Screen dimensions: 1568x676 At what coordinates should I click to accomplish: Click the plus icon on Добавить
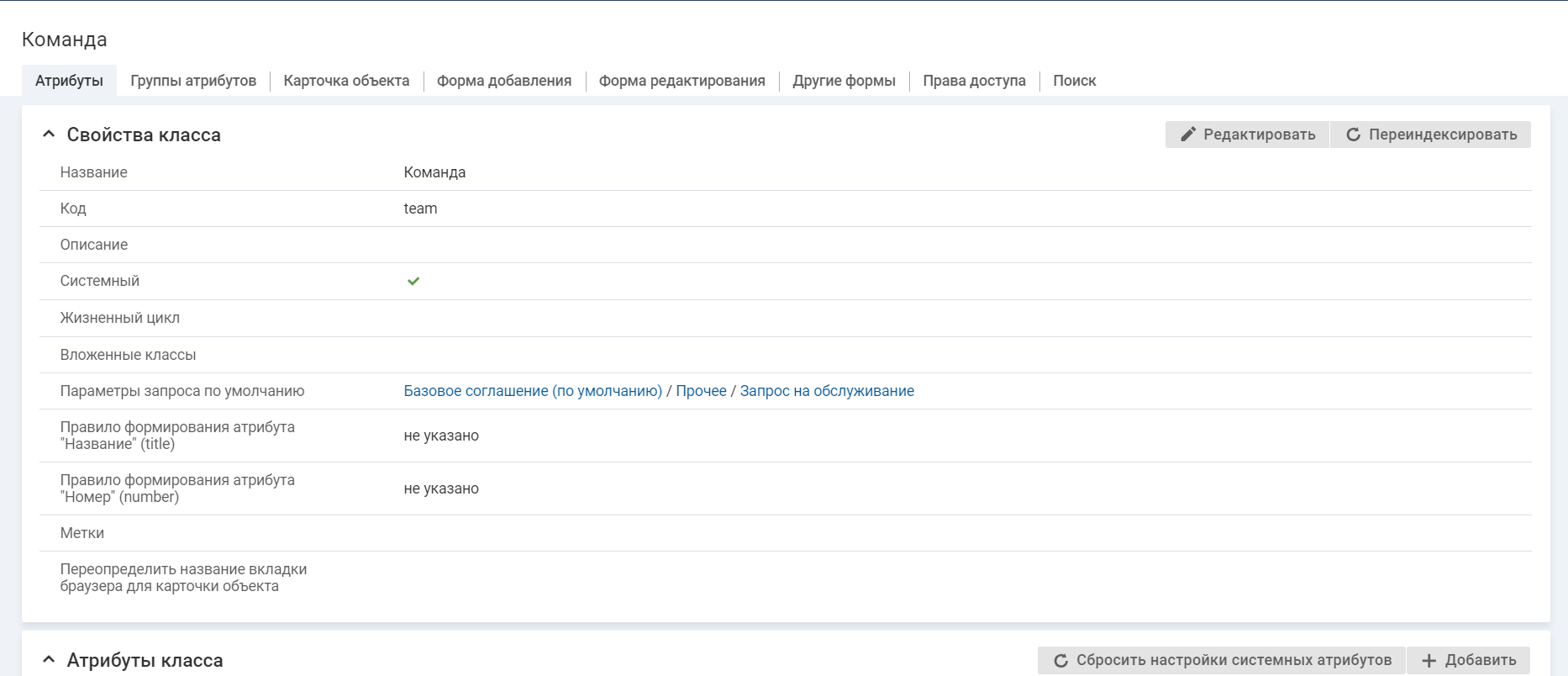point(1429,661)
